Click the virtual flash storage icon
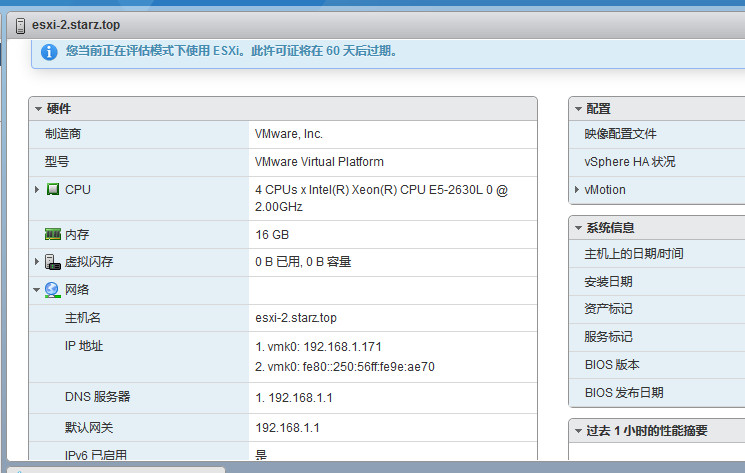 [x=53, y=262]
